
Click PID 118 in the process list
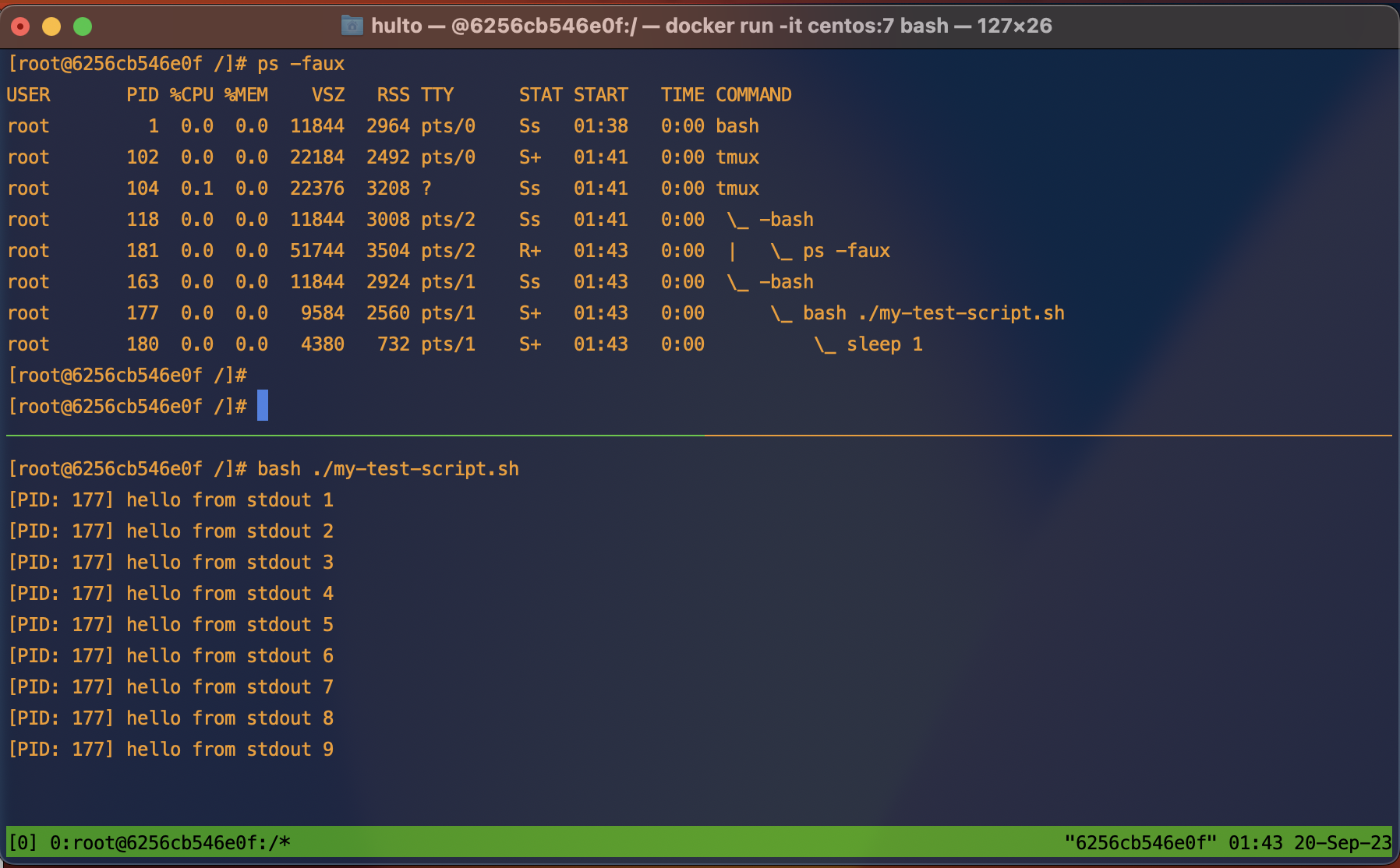click(x=143, y=220)
